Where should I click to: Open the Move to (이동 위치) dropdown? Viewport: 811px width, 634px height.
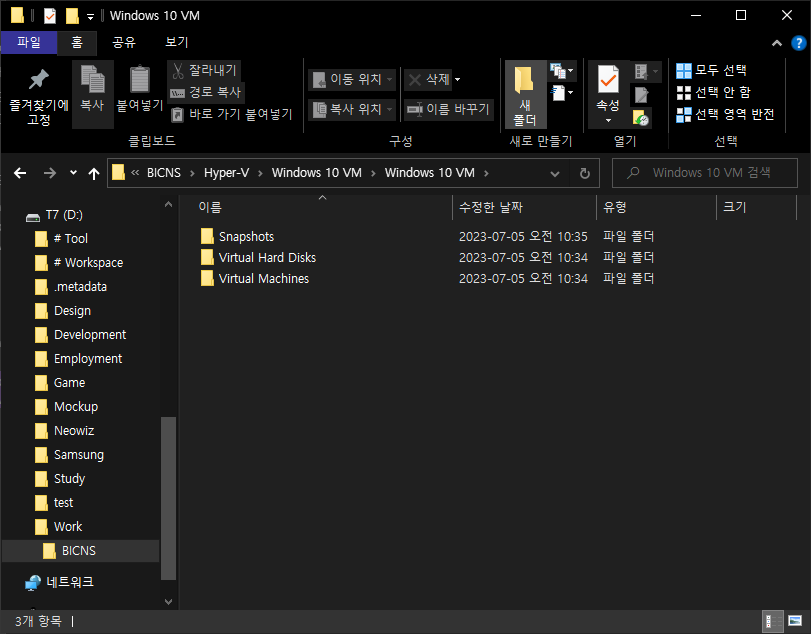point(352,79)
